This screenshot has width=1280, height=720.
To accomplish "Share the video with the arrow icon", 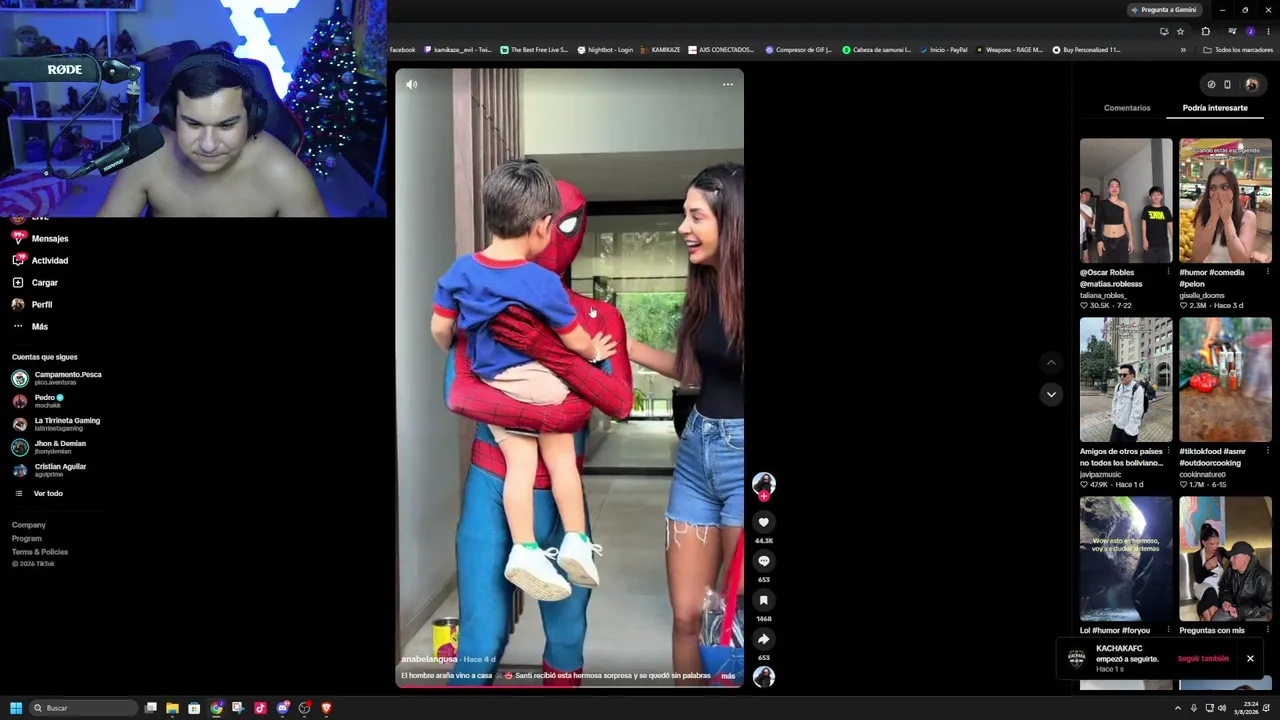I will pyautogui.click(x=763, y=639).
